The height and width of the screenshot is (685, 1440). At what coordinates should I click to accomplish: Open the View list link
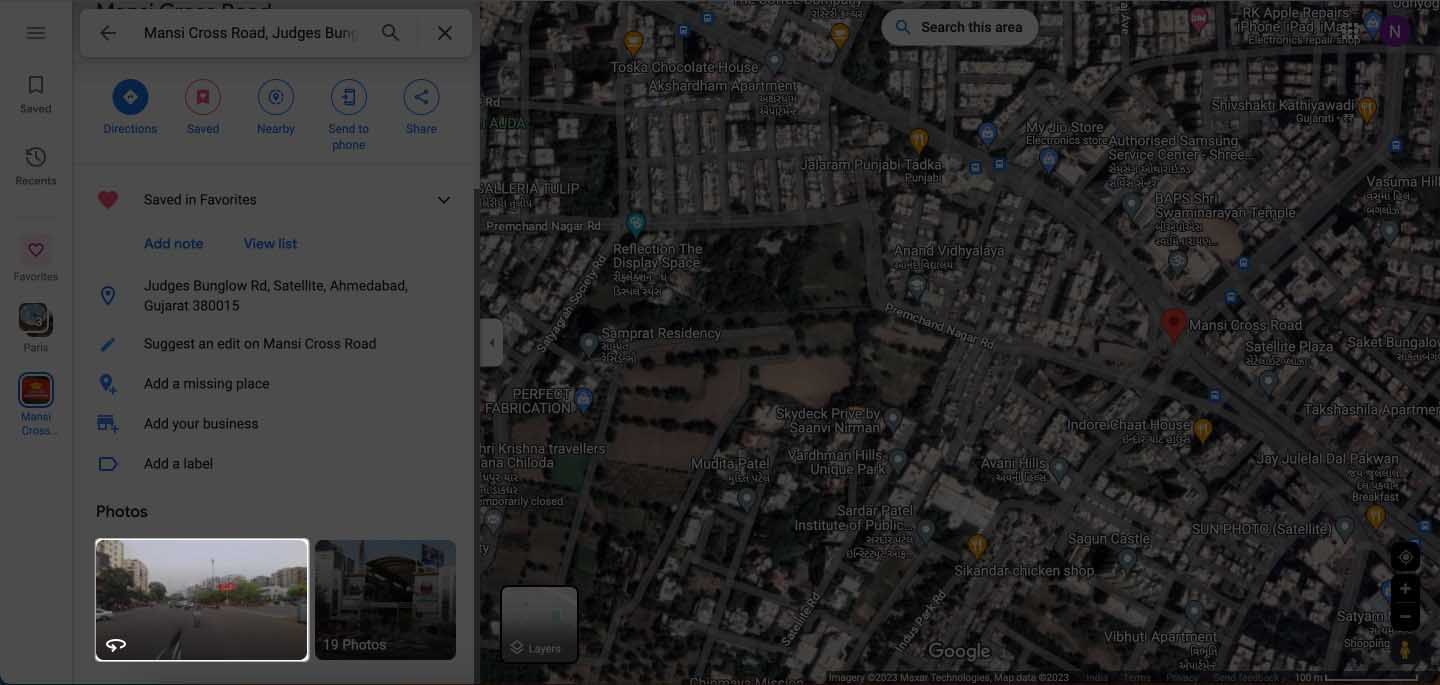[270, 244]
